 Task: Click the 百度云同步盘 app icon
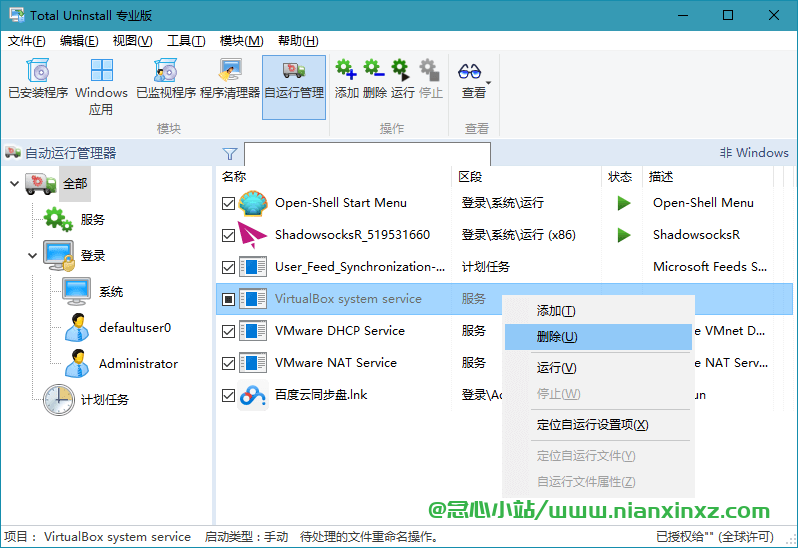pos(253,395)
